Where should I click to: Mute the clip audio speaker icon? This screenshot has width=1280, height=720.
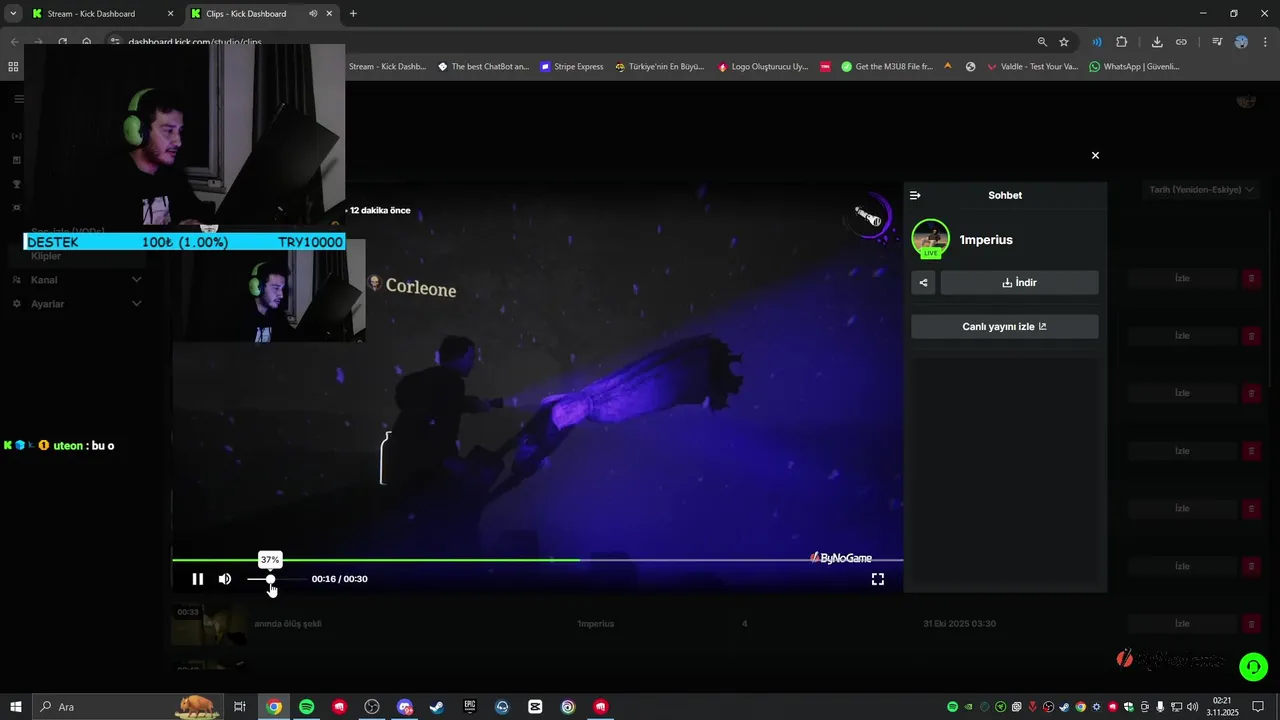(x=225, y=579)
